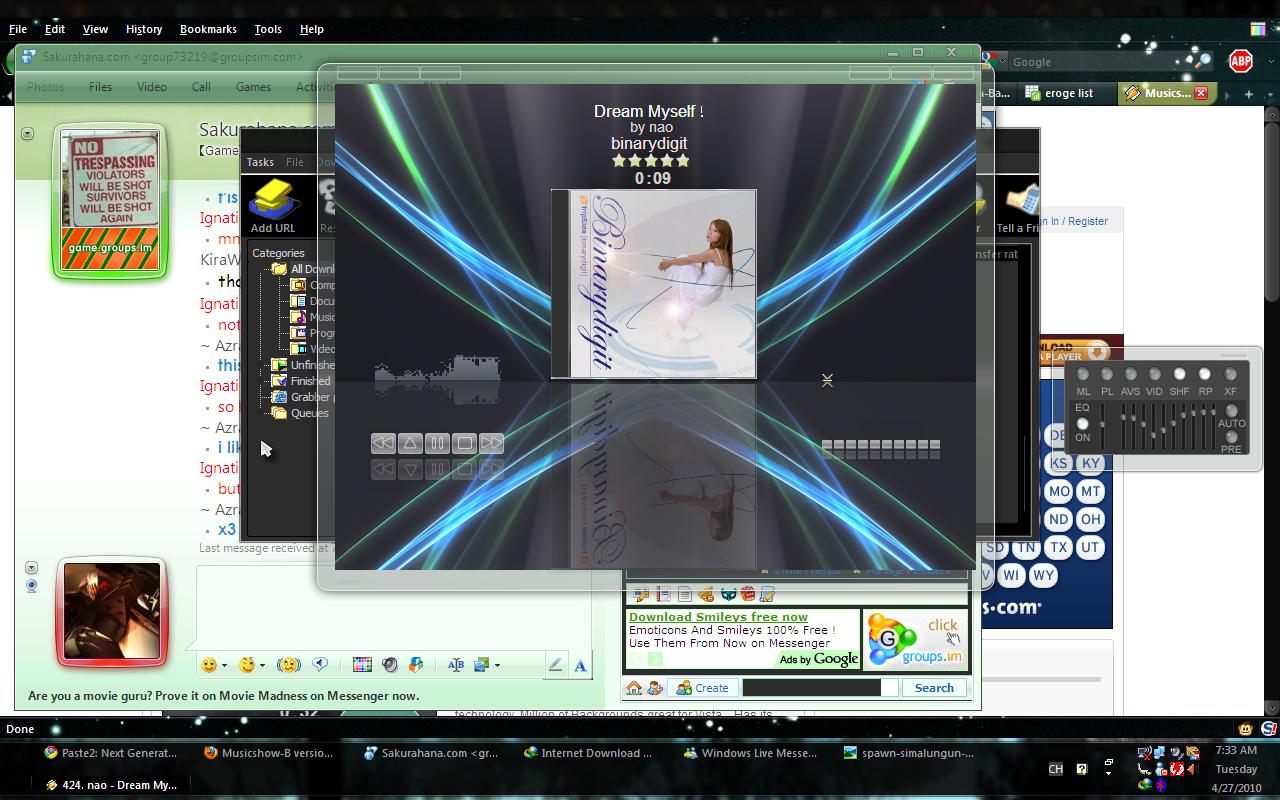Click the voice clip icon in Messenger
Image resolution: width=1280 pixels, height=800 pixels.
click(x=321, y=665)
